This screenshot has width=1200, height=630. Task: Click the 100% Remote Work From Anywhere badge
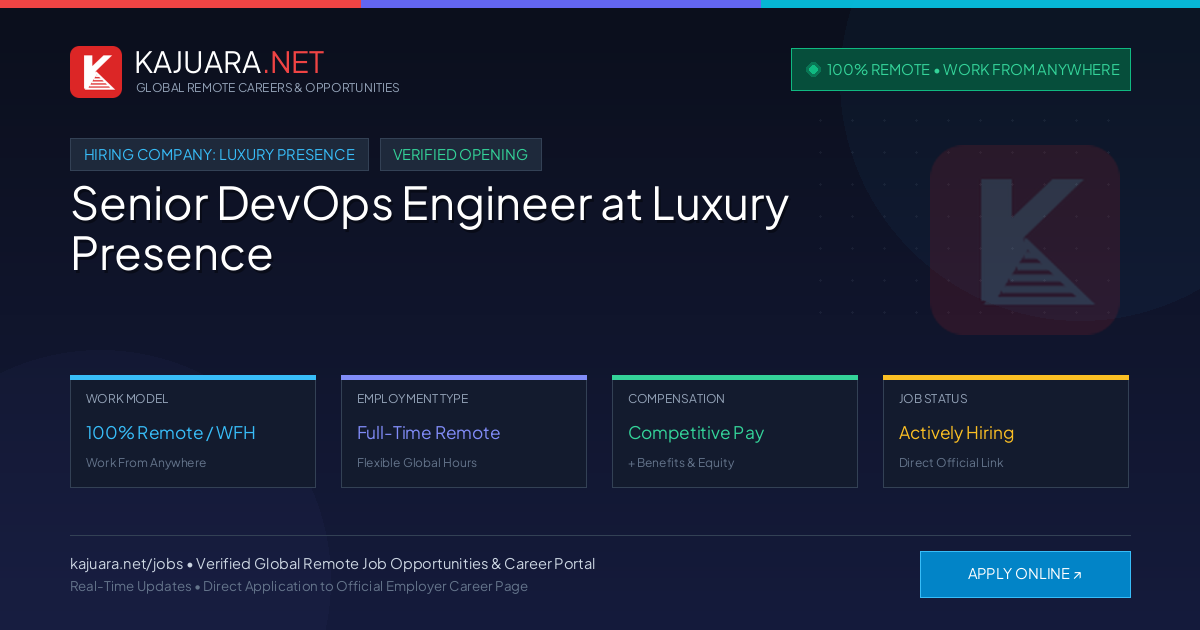point(961,70)
